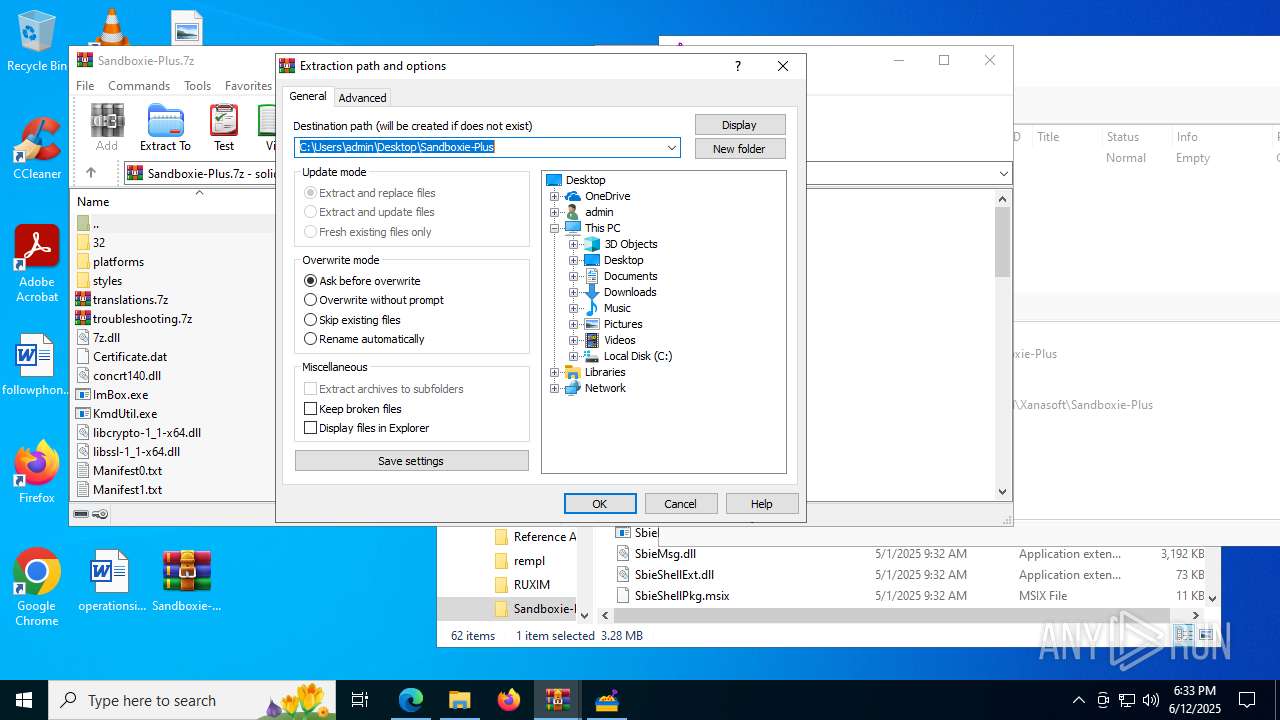Open the File menu in WinRAR
The height and width of the screenshot is (720, 1280).
point(85,86)
